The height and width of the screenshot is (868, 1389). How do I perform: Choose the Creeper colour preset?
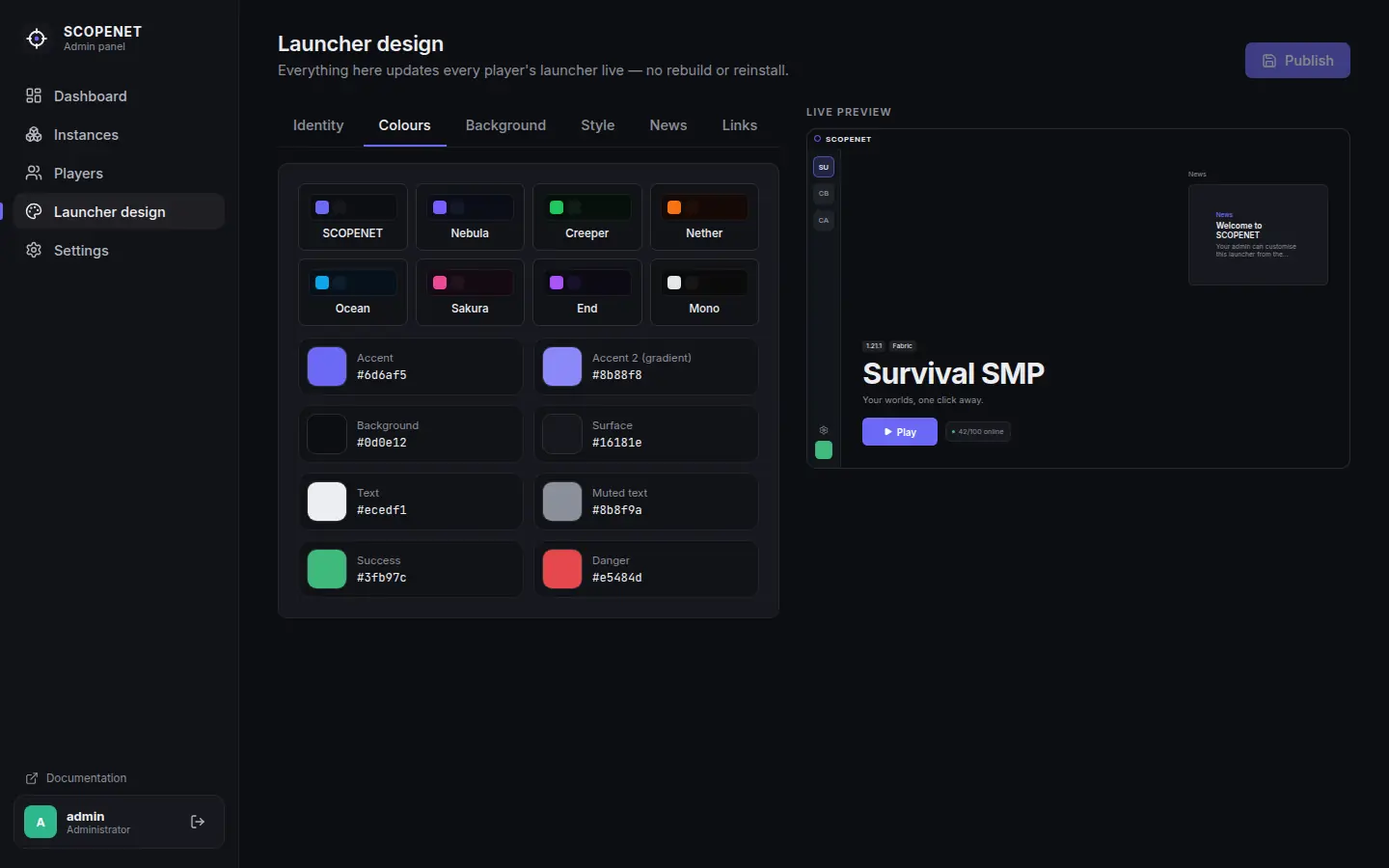click(587, 217)
